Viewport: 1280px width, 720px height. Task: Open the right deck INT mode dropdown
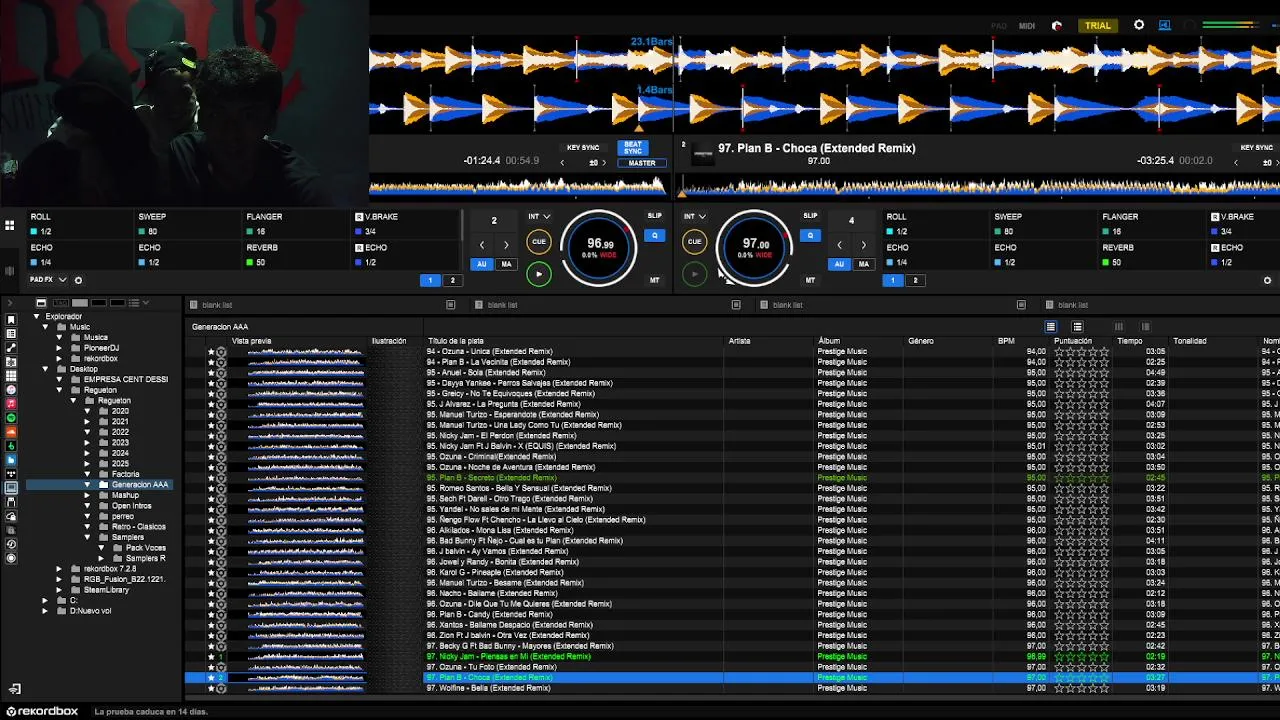[695, 216]
